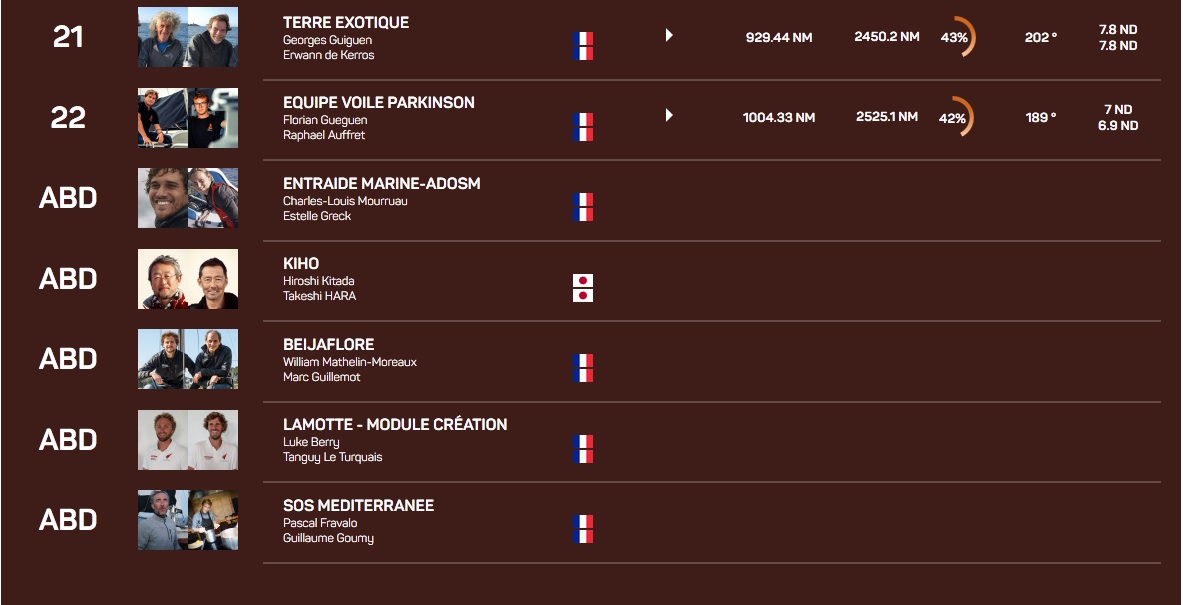
Task: Click the French flag beside Beijaflore
Action: click(x=583, y=368)
